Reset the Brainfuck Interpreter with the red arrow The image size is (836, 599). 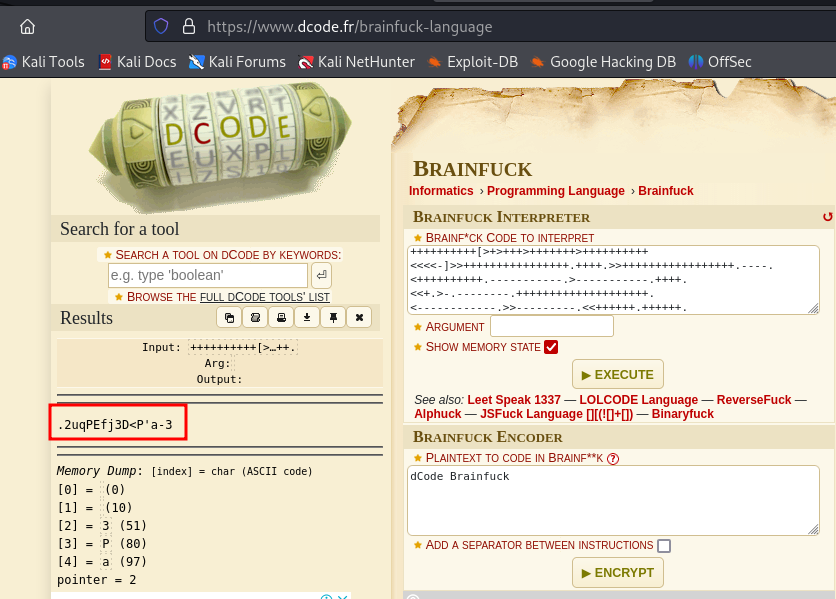[x=827, y=217]
